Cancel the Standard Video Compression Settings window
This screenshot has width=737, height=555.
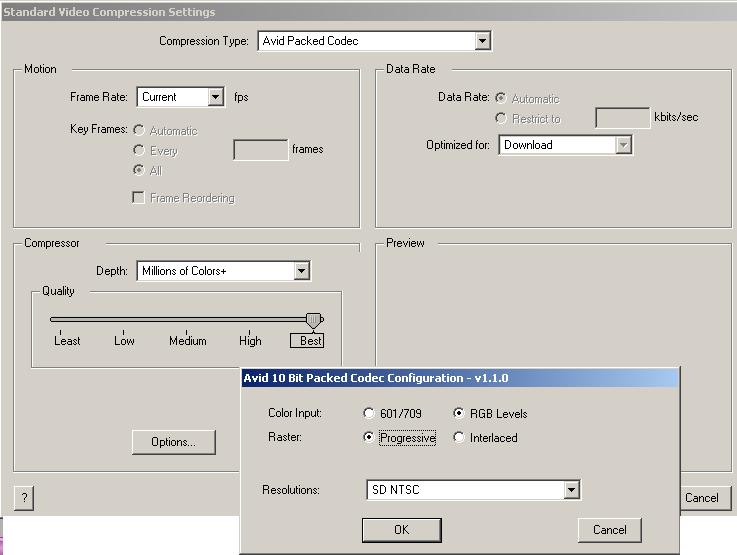705,498
